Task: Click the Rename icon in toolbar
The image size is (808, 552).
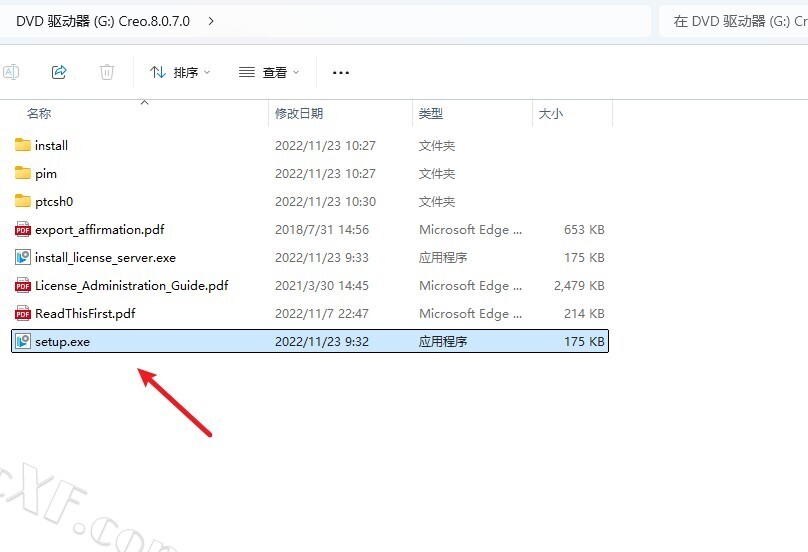Action: coord(11,72)
